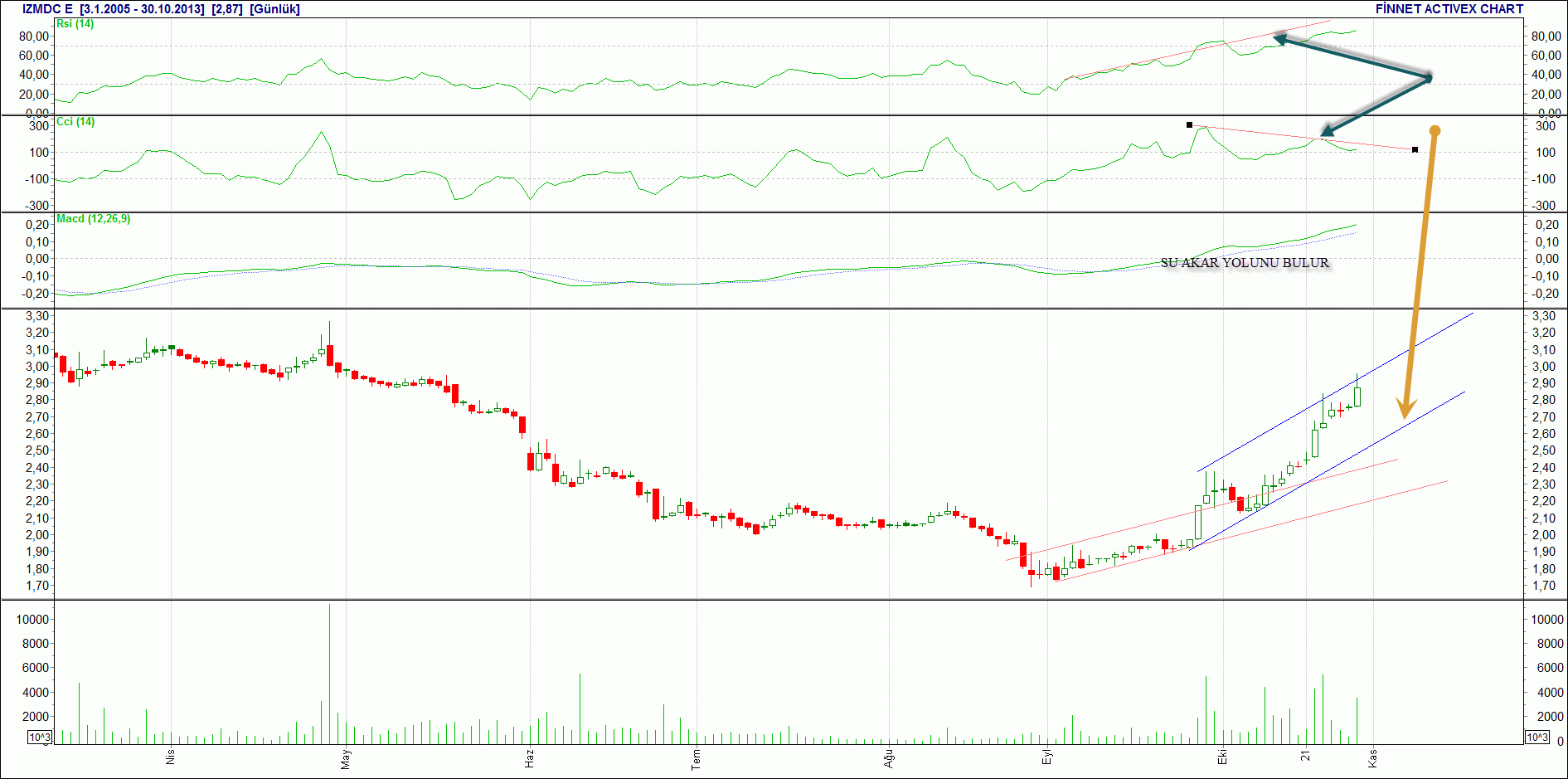
Task: Select the SU AKAR YOLUNU BULUR annotation
Action: 1245,263
